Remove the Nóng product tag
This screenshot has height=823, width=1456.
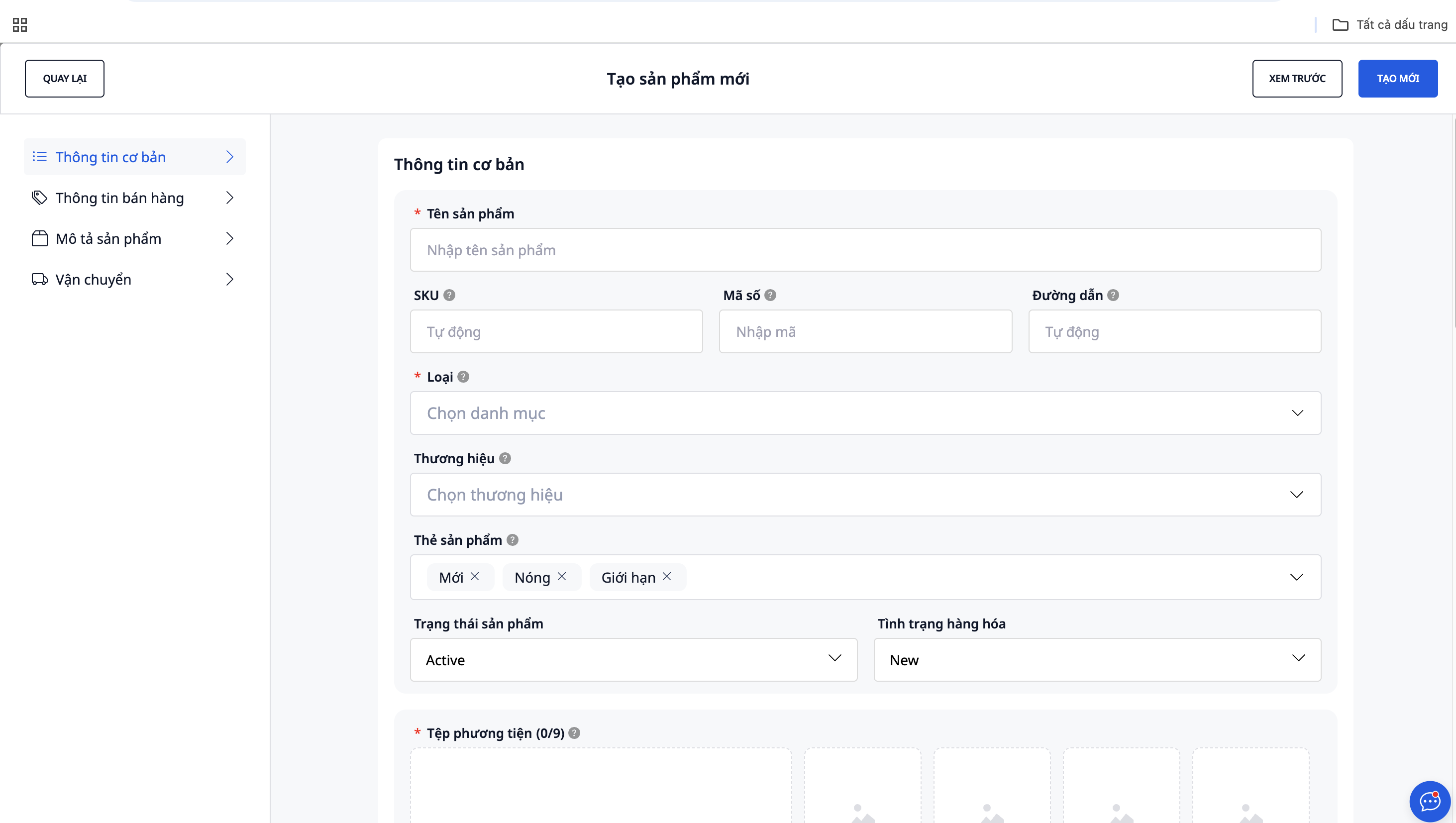[x=562, y=576]
